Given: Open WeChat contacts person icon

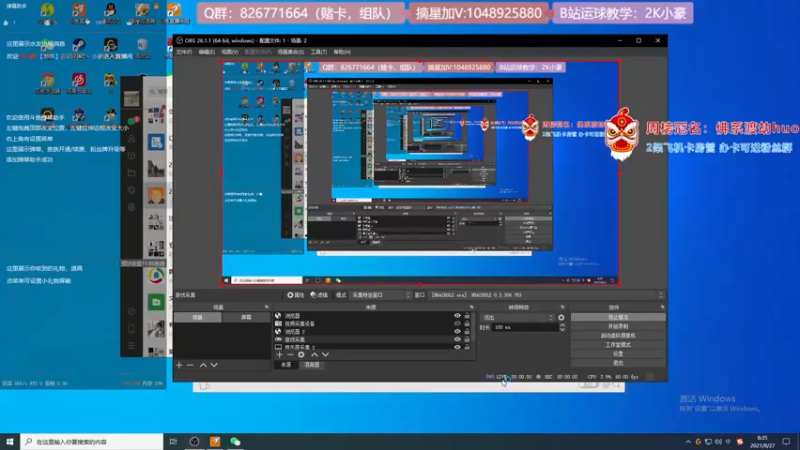Looking at the screenshot, I should tap(132, 138).
